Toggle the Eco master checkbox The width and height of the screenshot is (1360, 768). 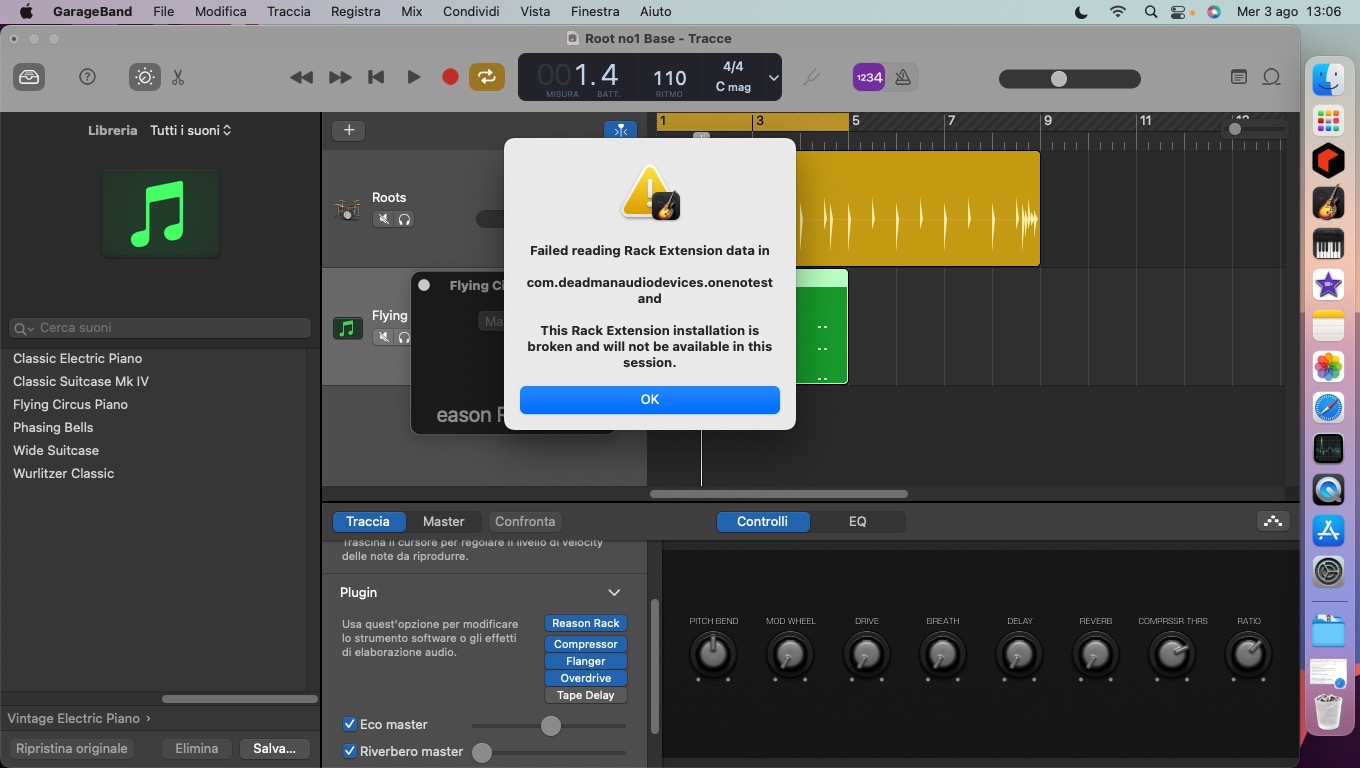(350, 724)
